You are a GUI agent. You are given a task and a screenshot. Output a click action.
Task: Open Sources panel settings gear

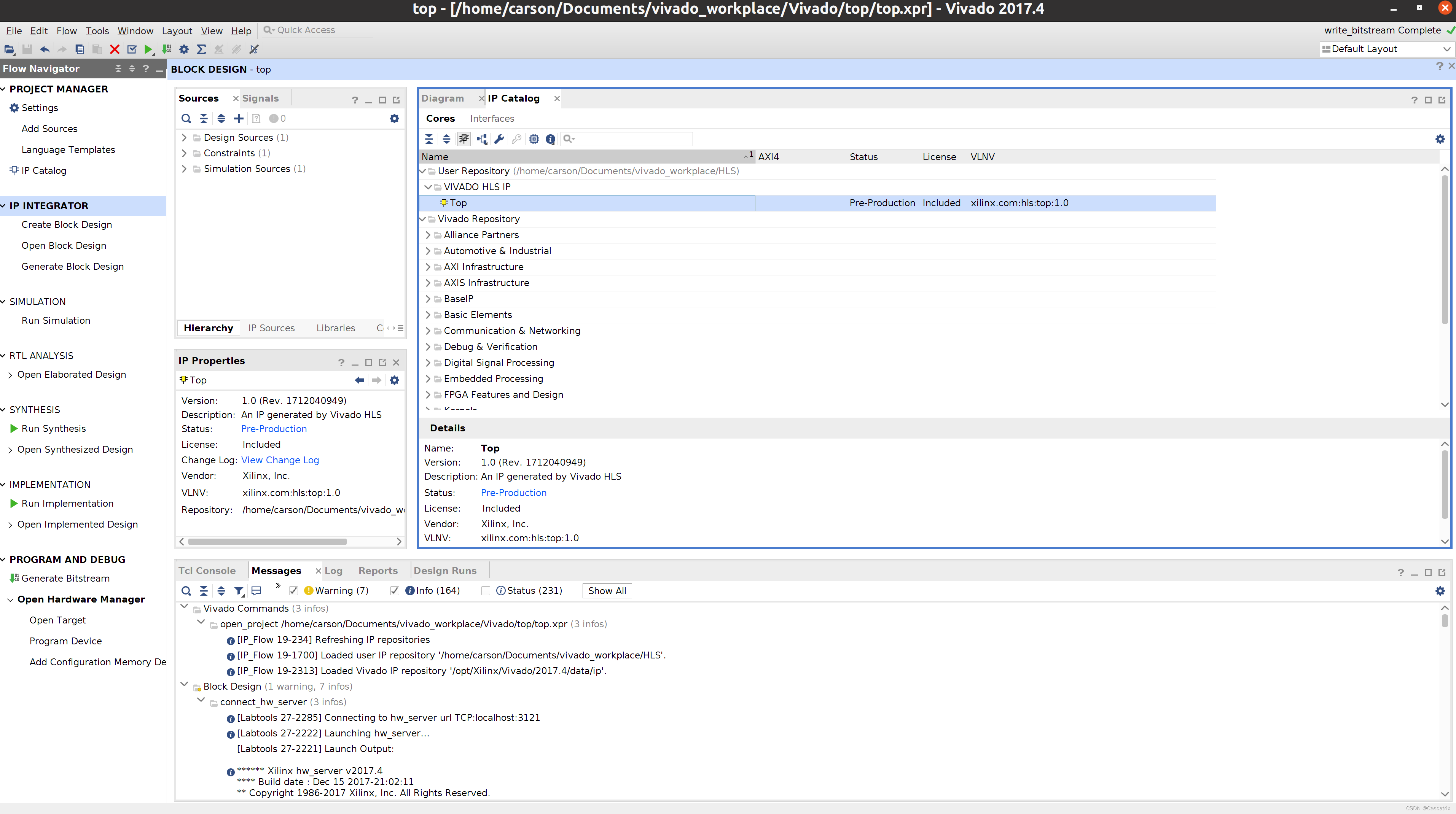(x=395, y=119)
